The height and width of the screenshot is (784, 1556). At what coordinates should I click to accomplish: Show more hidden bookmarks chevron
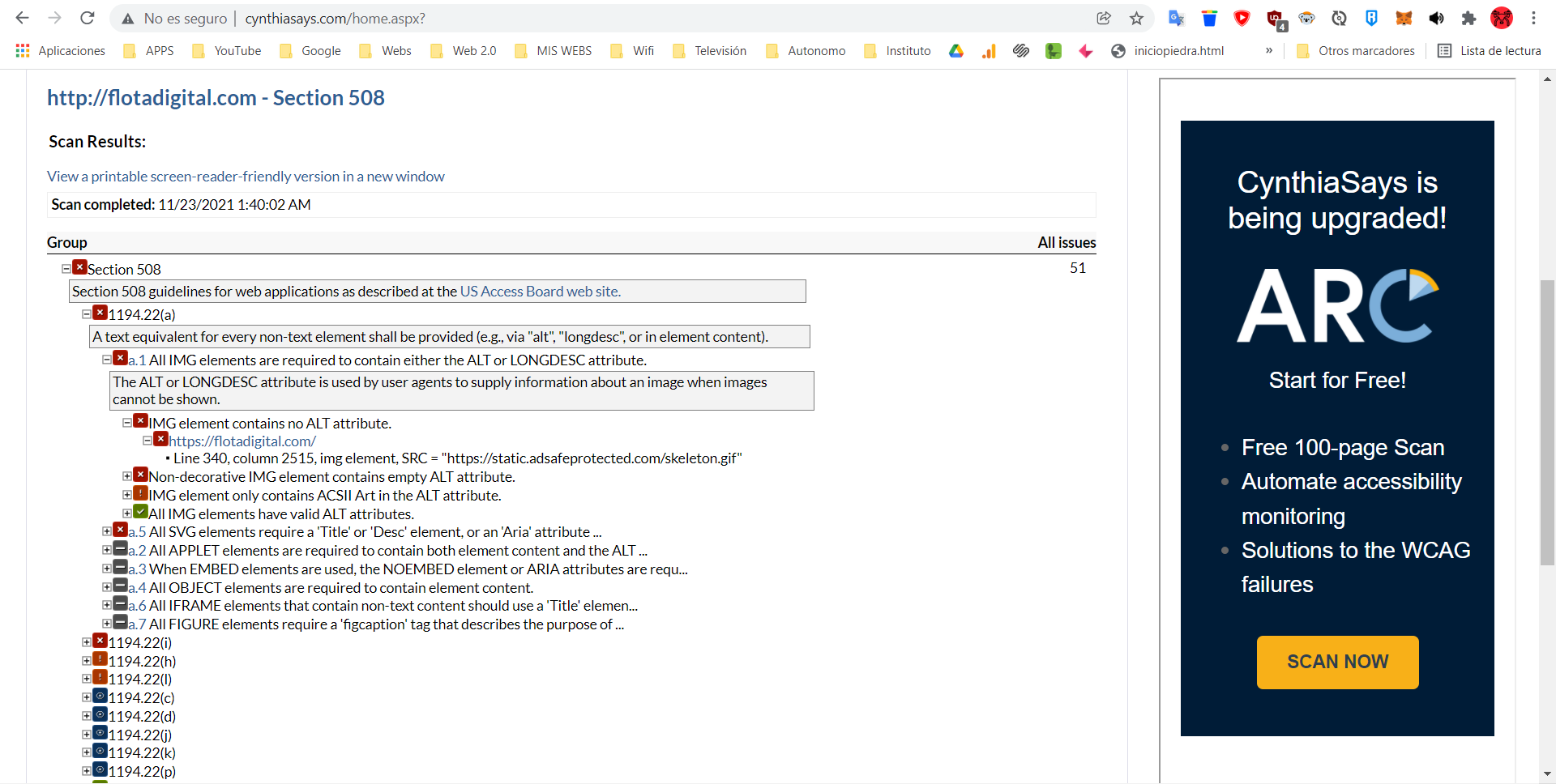1269,50
